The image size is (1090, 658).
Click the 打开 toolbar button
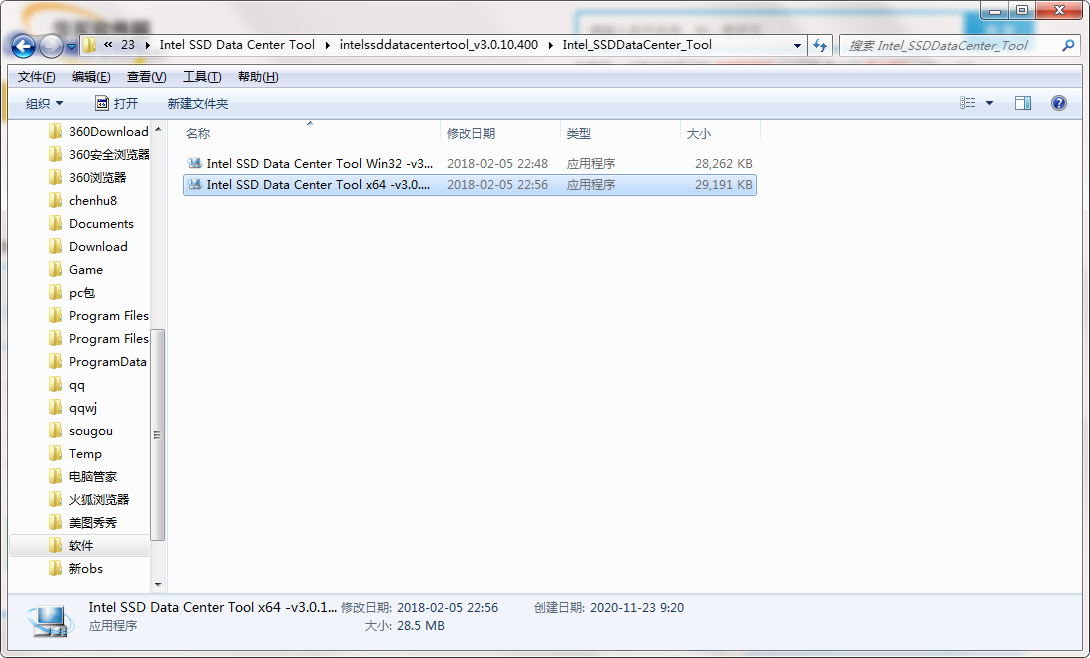tap(117, 104)
